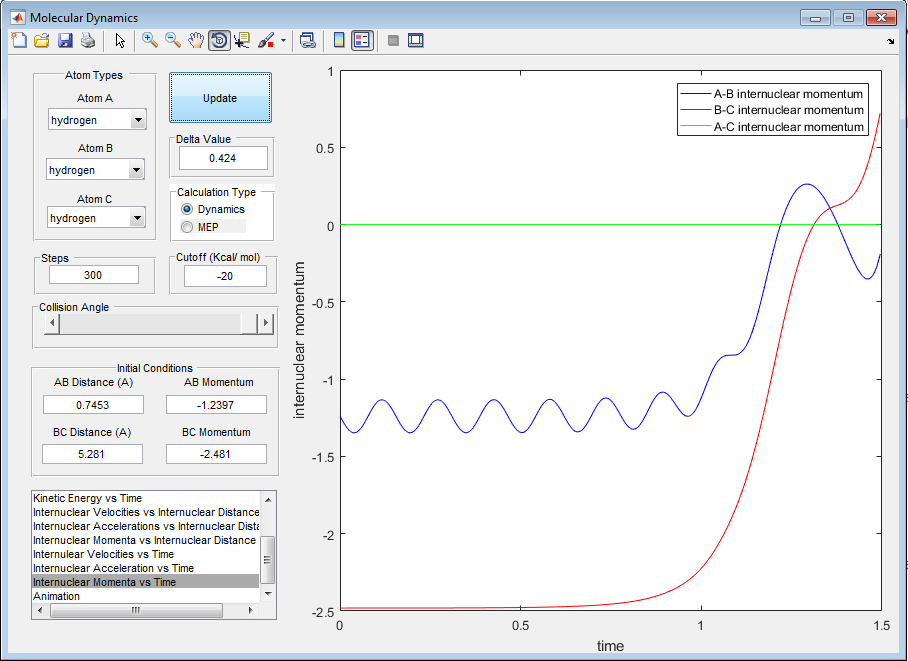The height and width of the screenshot is (661, 908).
Task: Click the AB Momentum input field
Action: pyautogui.click(x=216, y=404)
